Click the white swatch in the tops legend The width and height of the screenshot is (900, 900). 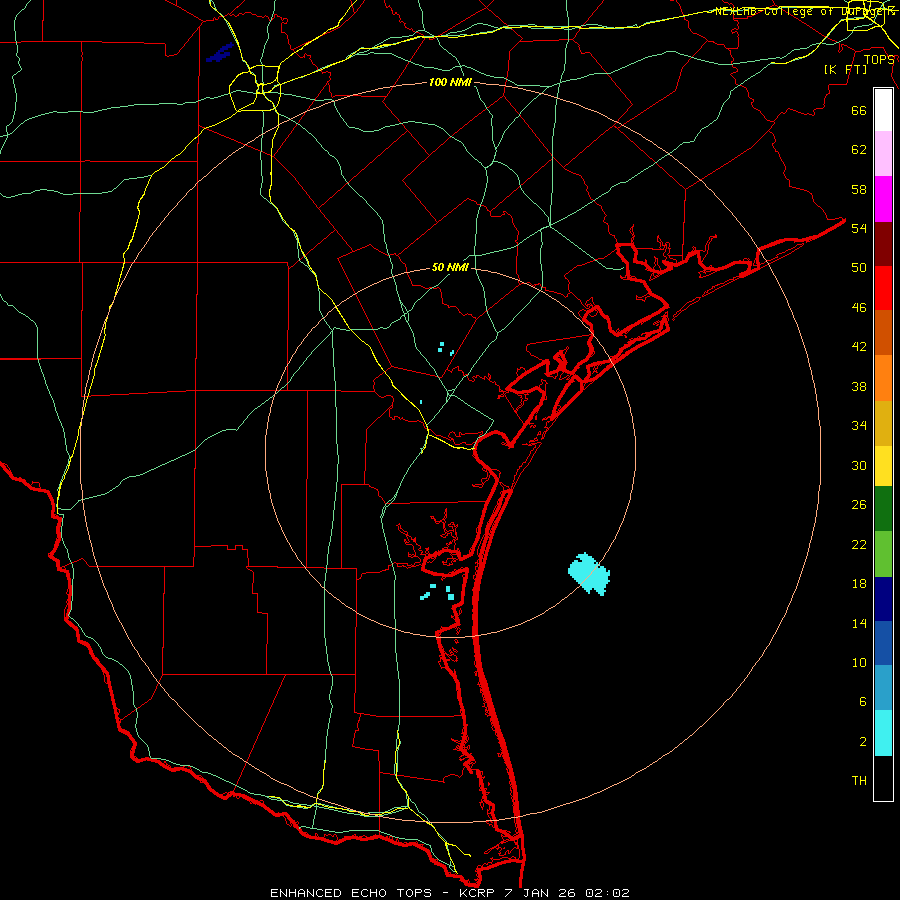tap(883, 110)
